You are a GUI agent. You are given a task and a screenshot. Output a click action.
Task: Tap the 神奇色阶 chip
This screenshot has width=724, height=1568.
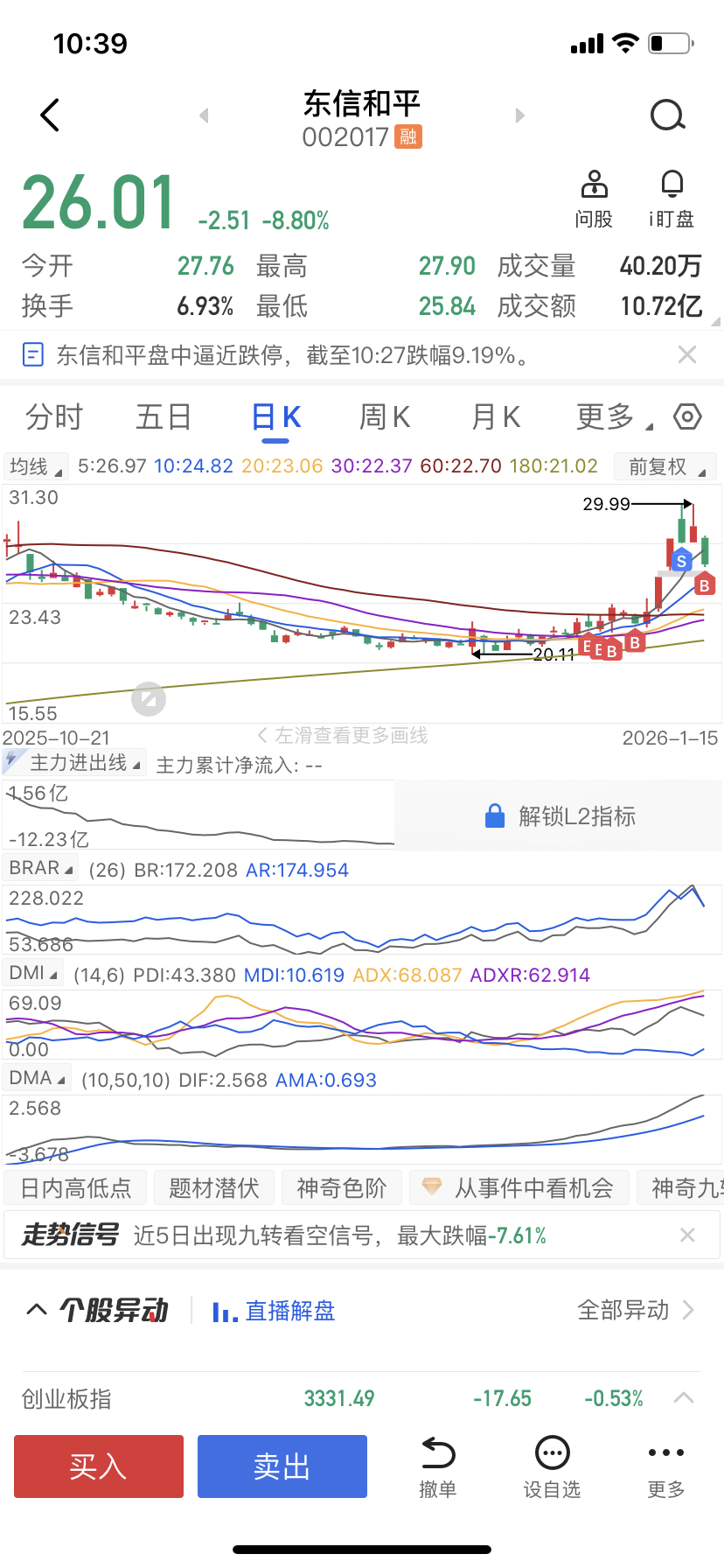click(x=342, y=1187)
